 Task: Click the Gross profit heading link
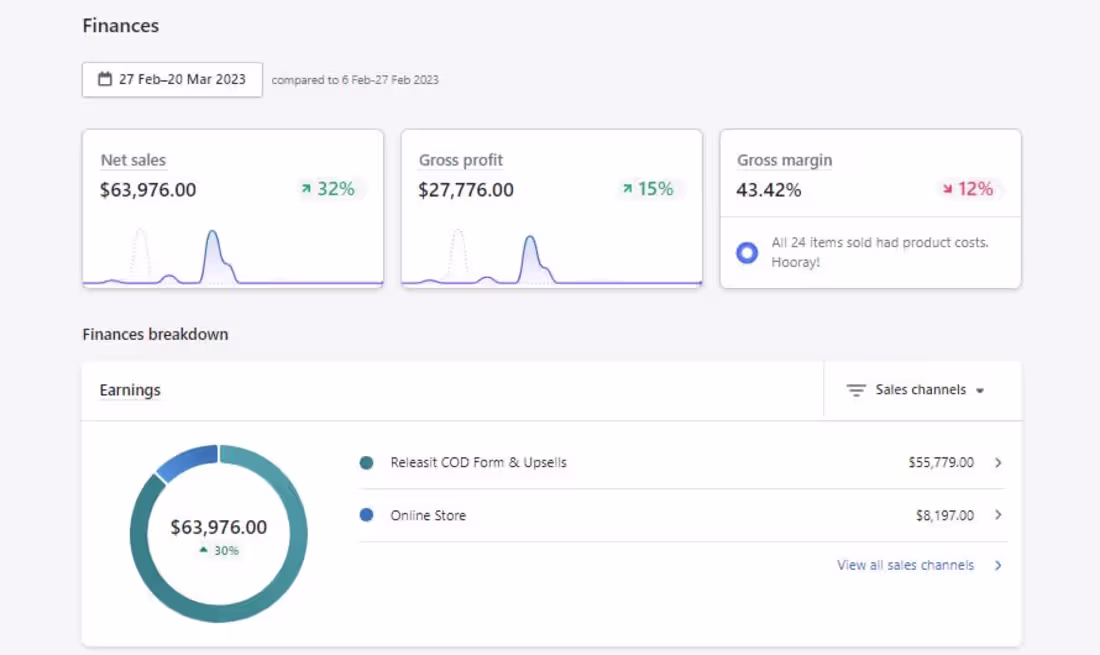pyautogui.click(x=461, y=160)
